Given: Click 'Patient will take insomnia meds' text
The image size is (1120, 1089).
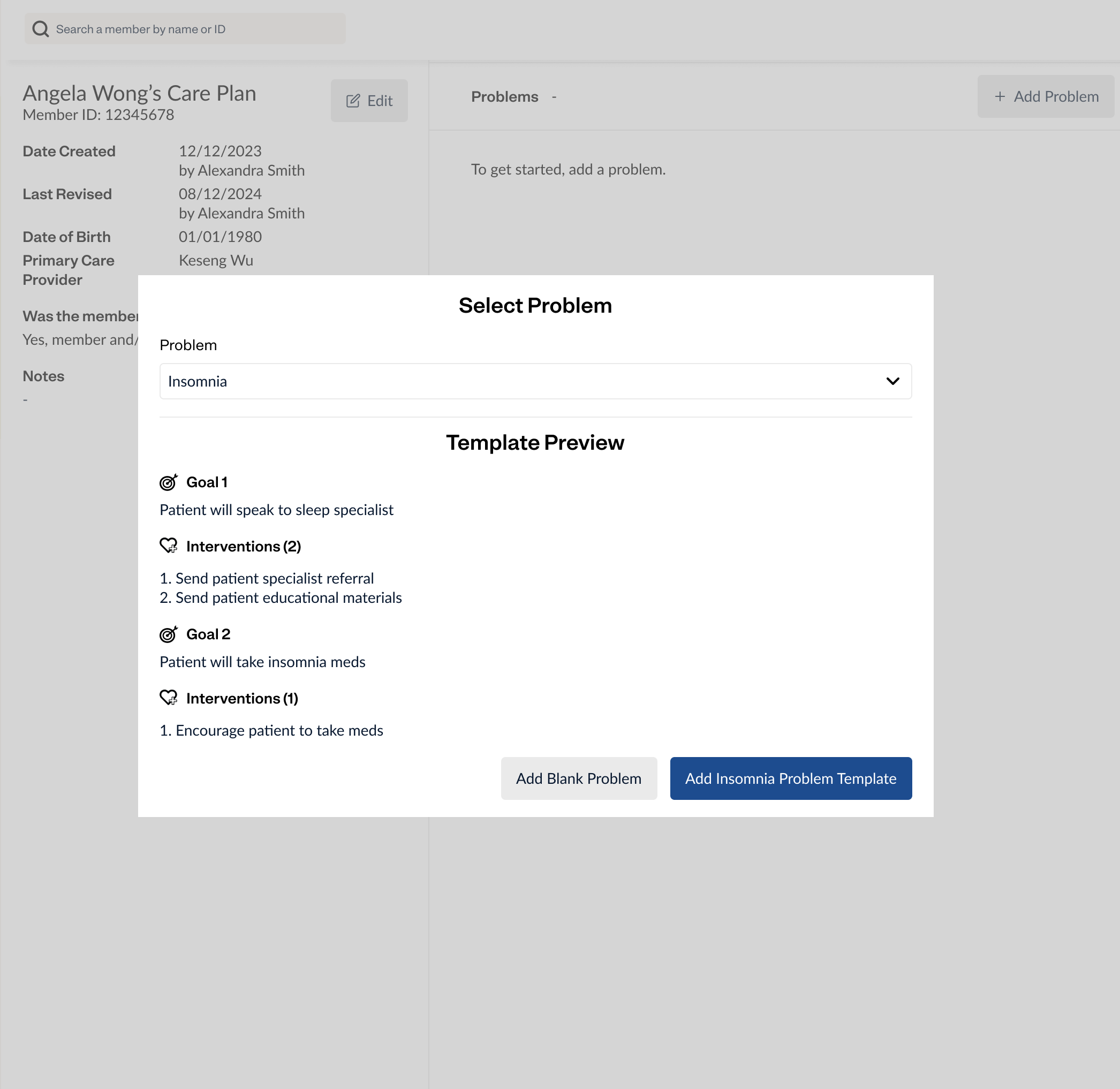Looking at the screenshot, I should point(262,662).
